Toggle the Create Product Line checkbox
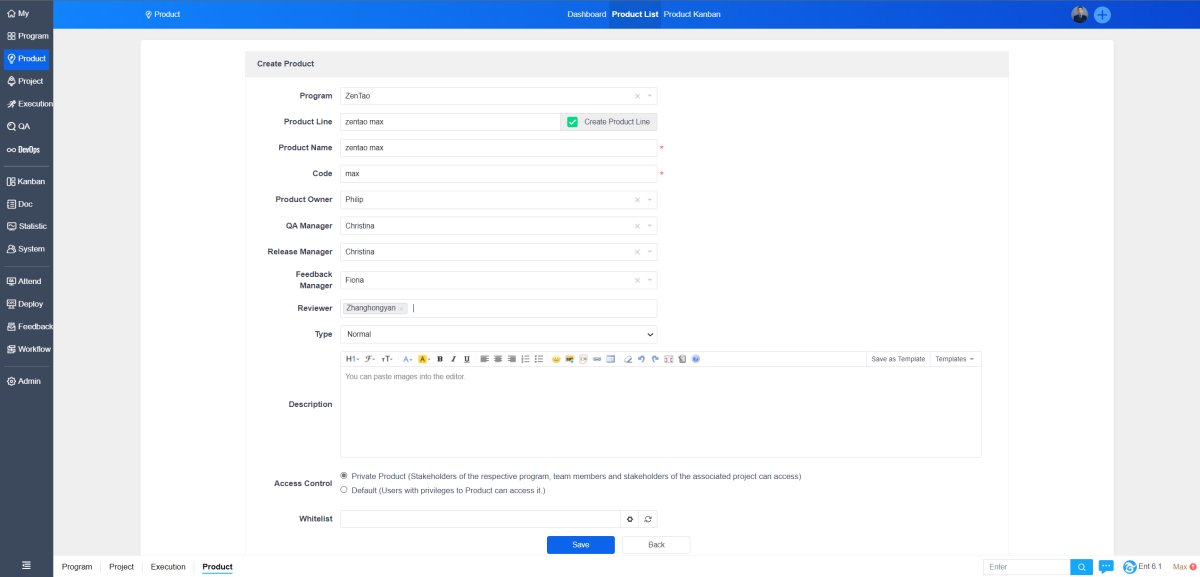The image size is (1200, 577). [x=572, y=122]
